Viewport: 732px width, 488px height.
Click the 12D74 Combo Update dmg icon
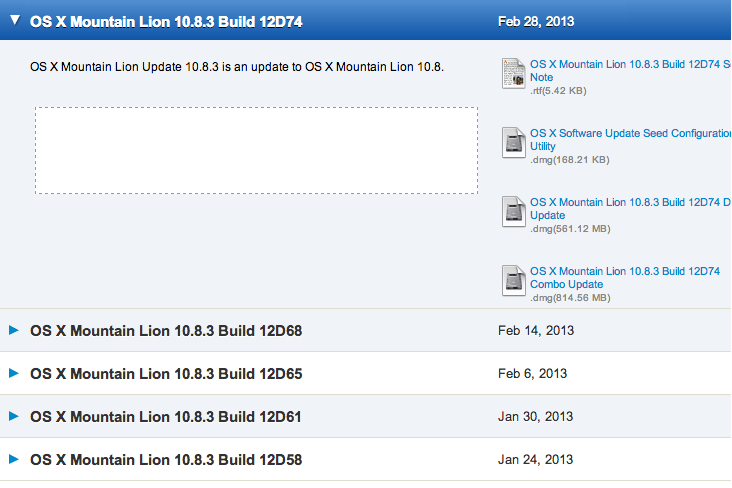[x=514, y=281]
